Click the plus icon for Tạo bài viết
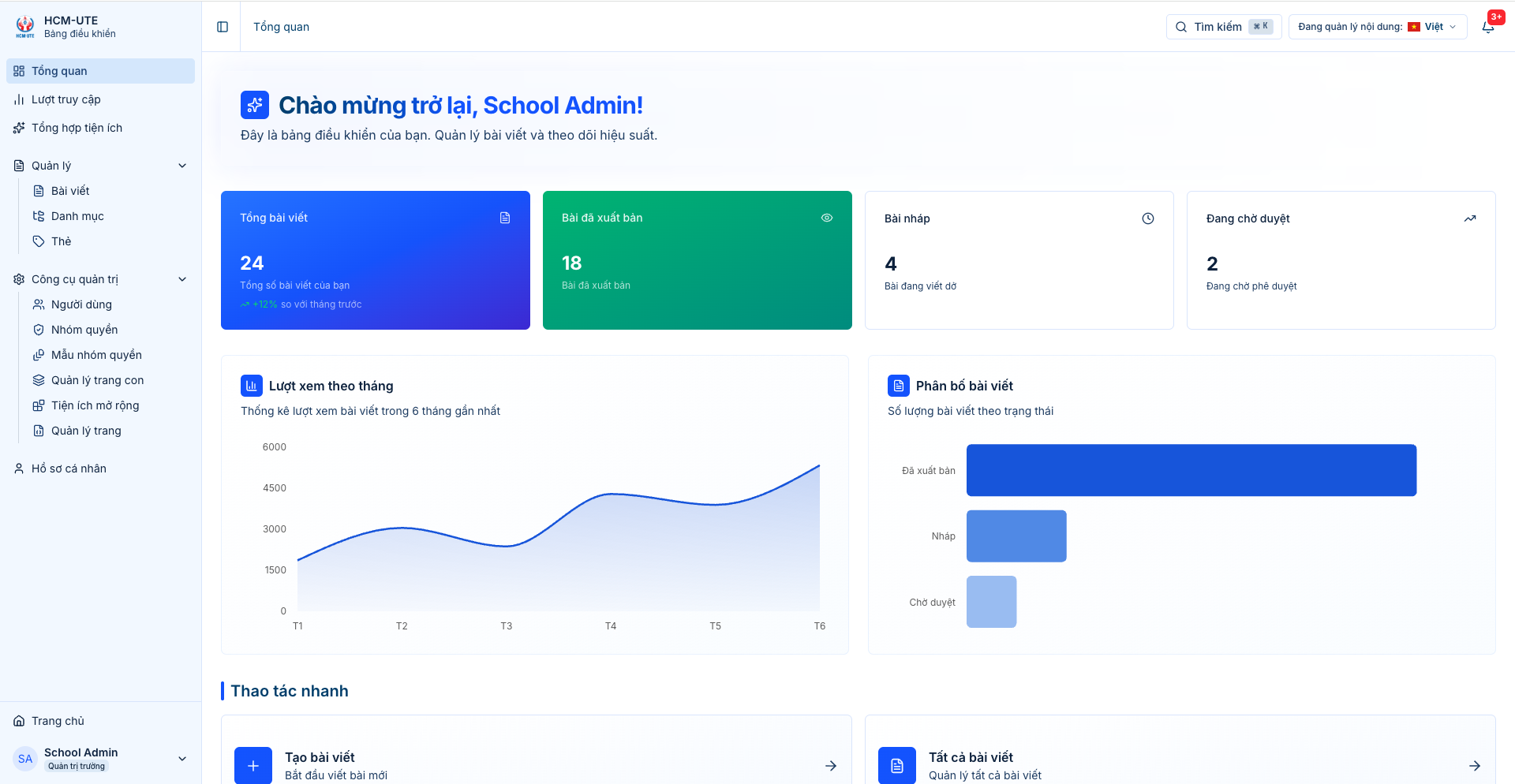The width and height of the screenshot is (1515, 784). (253, 765)
